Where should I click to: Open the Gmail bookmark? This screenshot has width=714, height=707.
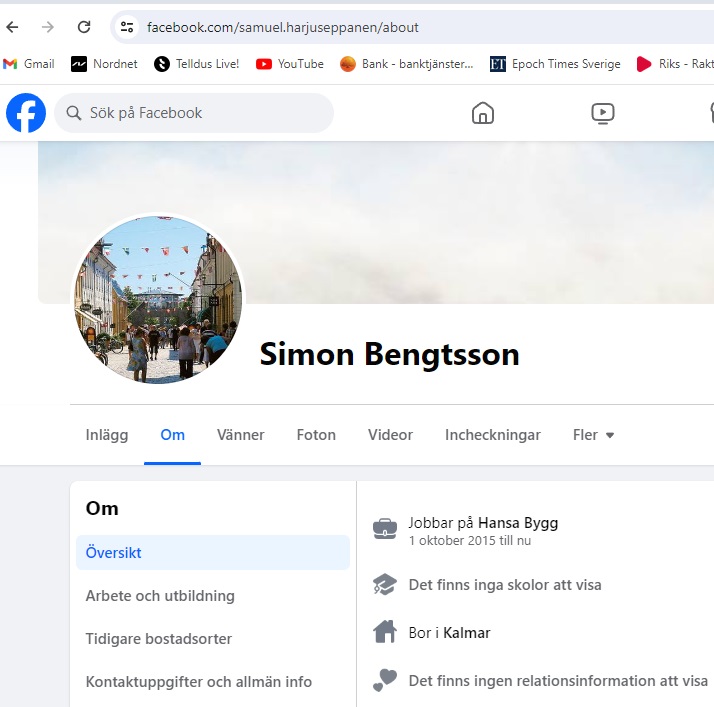pos(29,64)
